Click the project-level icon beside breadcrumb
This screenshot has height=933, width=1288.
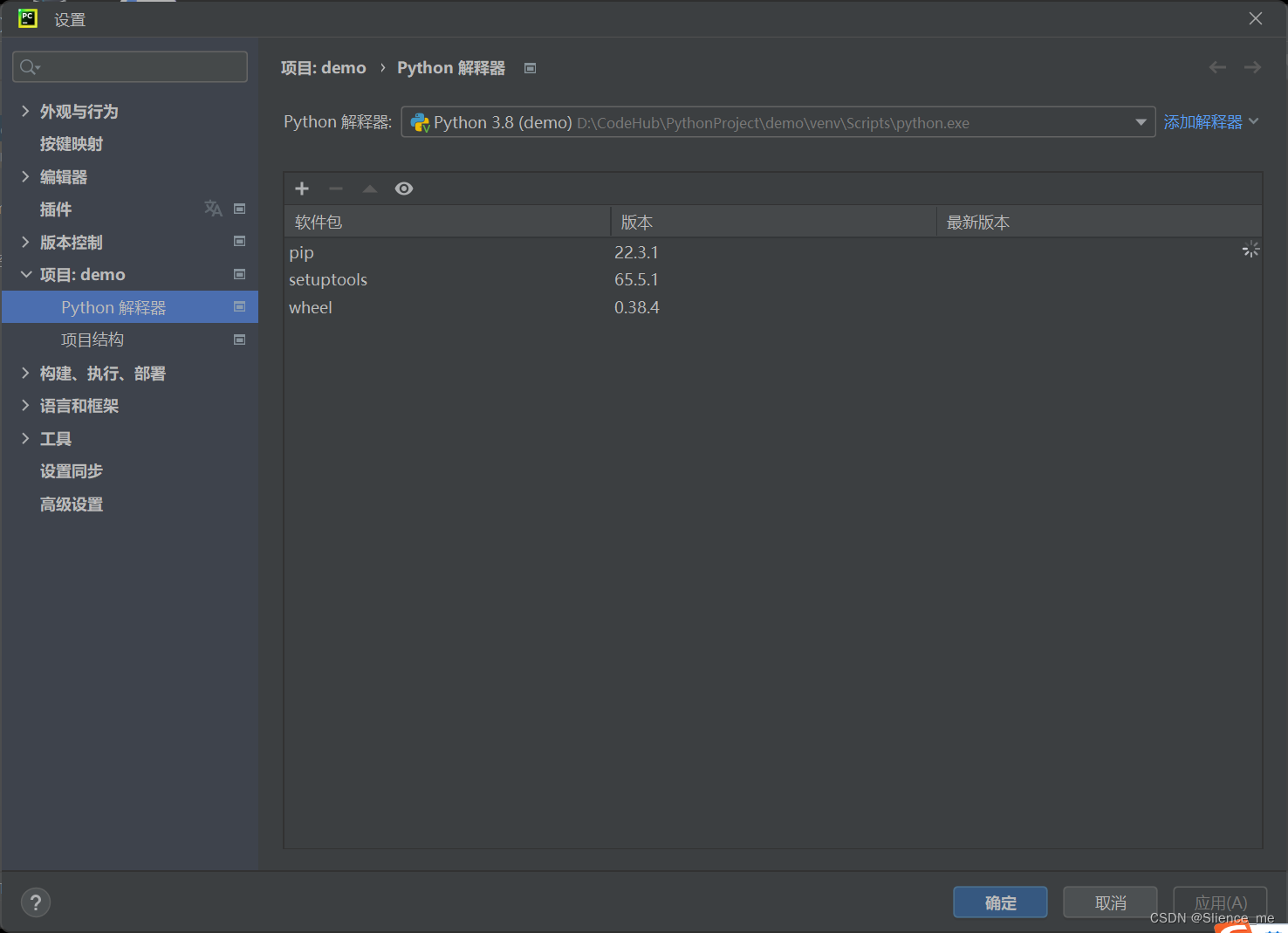[530, 68]
